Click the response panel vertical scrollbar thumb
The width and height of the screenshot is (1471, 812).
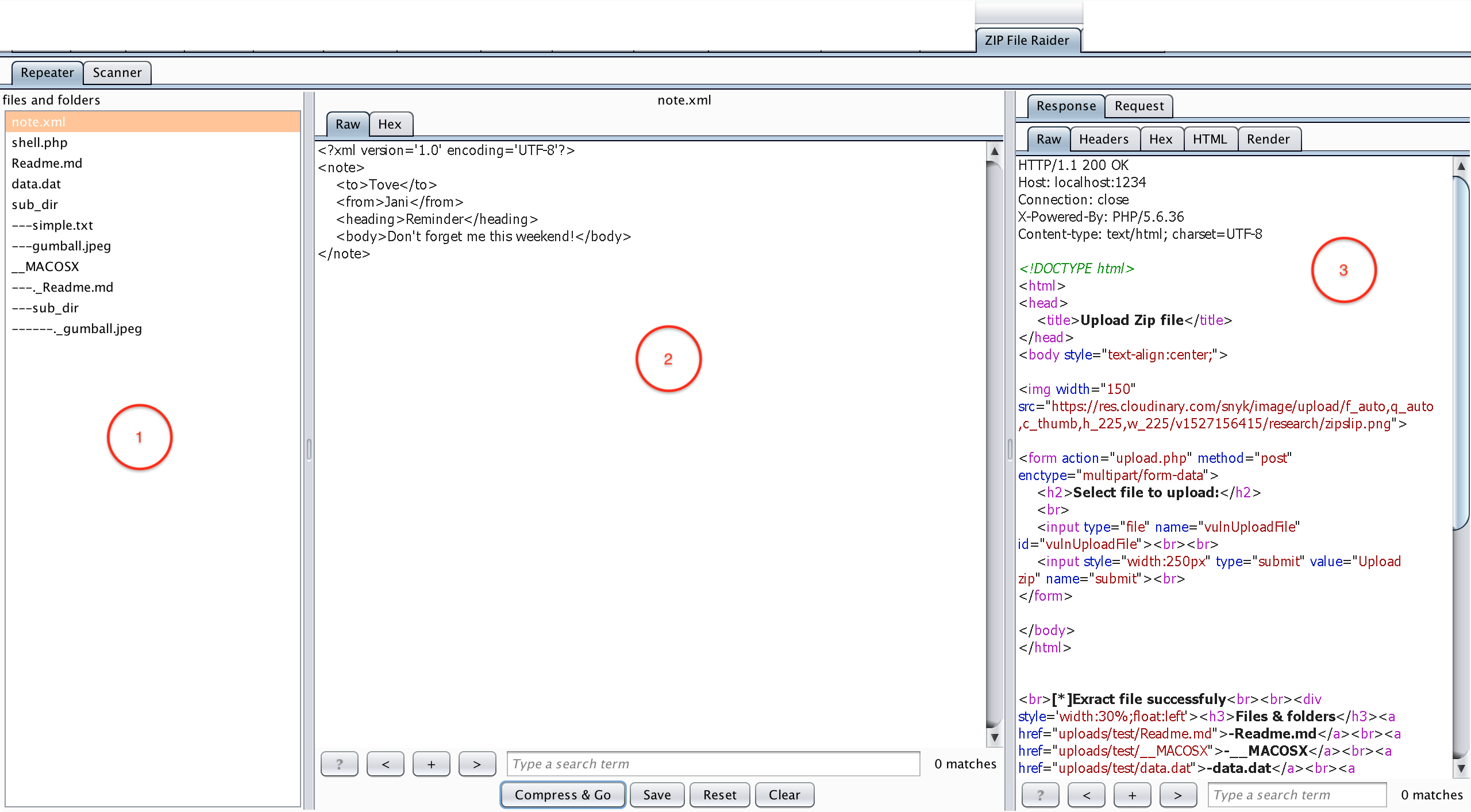1461,353
